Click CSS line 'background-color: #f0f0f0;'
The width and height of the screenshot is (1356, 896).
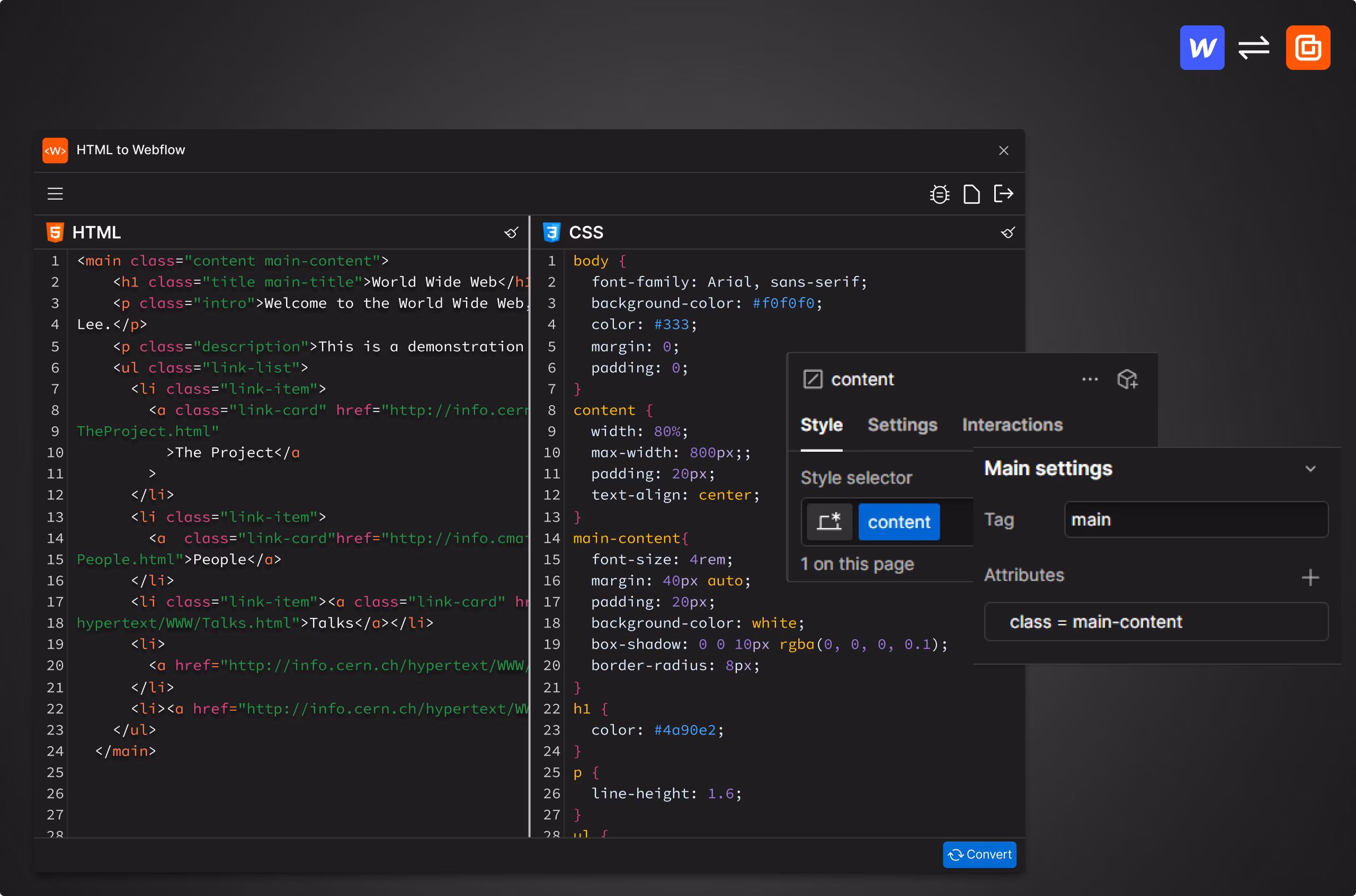707,303
